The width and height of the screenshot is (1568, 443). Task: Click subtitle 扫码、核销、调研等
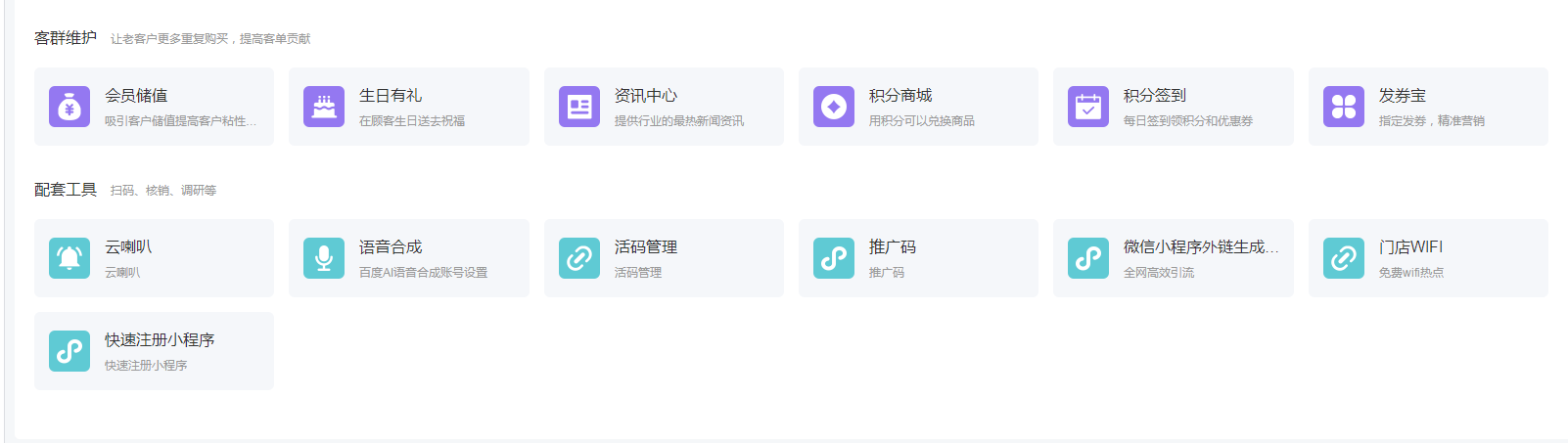pos(163,191)
